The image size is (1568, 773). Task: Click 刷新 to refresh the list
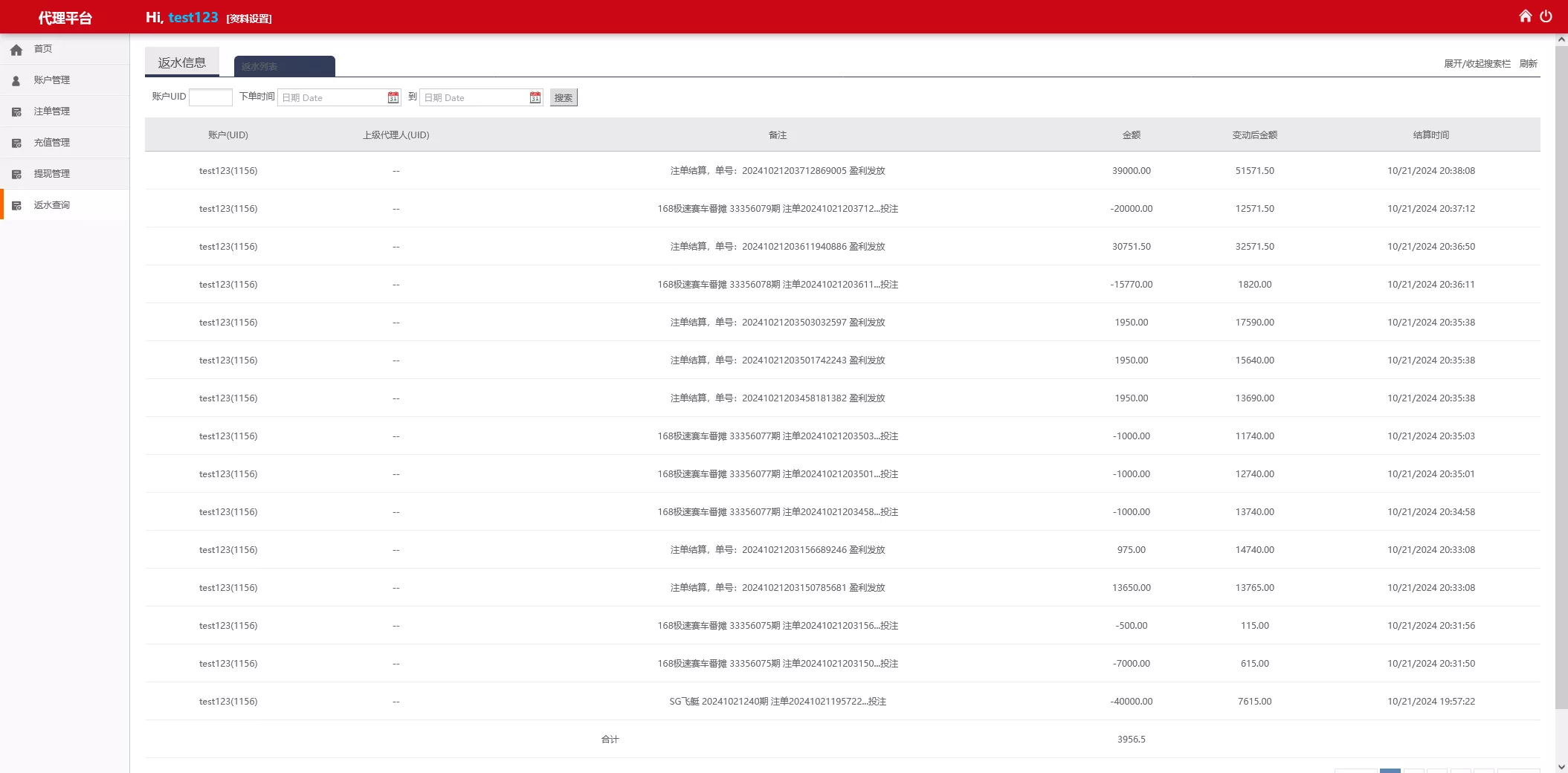tap(1528, 64)
